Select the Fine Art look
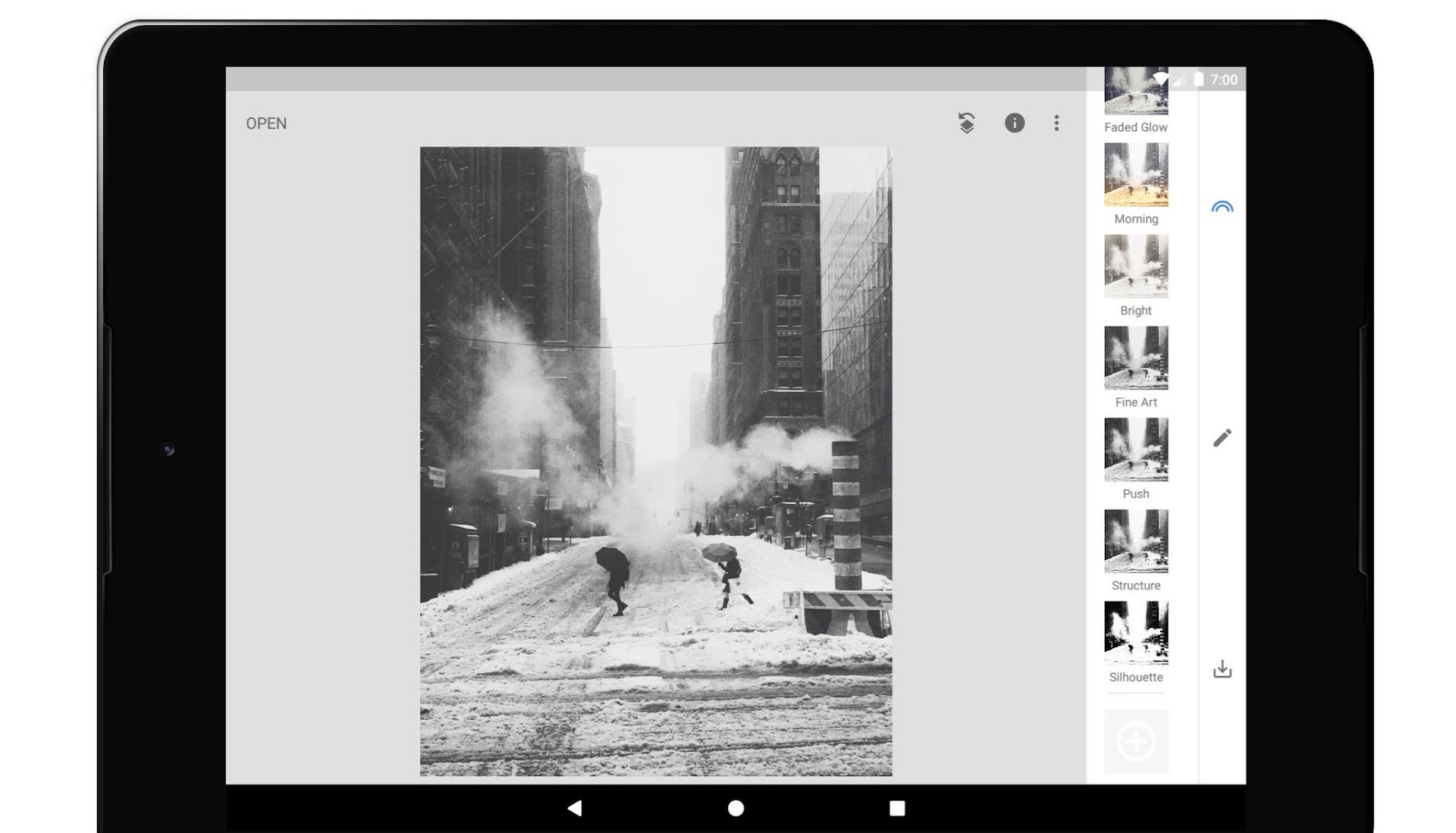 (x=1135, y=359)
